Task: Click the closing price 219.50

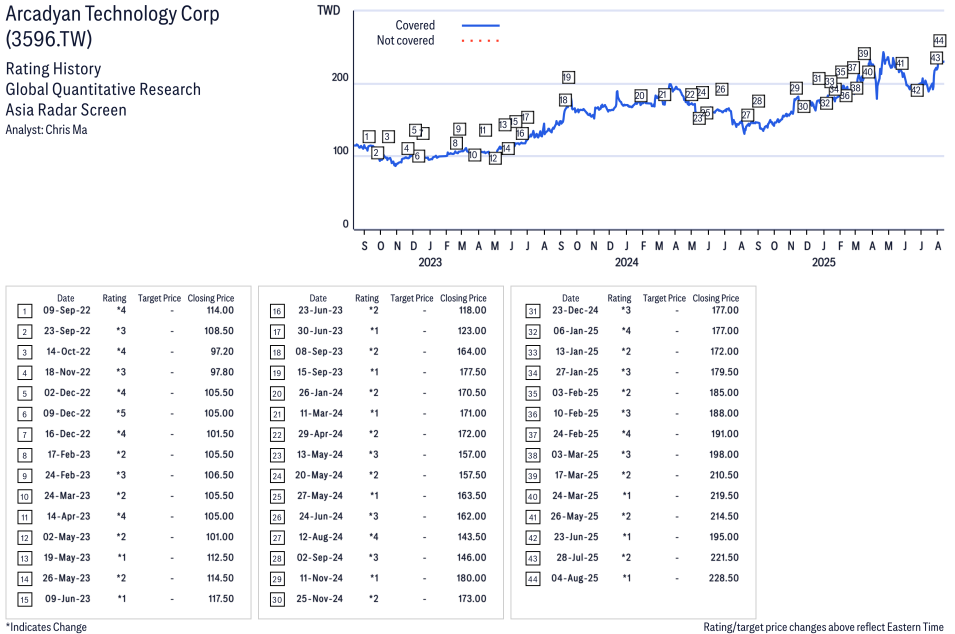Action: [x=724, y=496]
